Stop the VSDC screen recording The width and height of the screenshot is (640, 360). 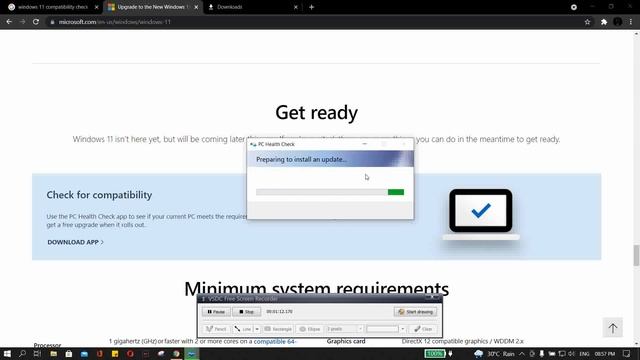pos(247,311)
